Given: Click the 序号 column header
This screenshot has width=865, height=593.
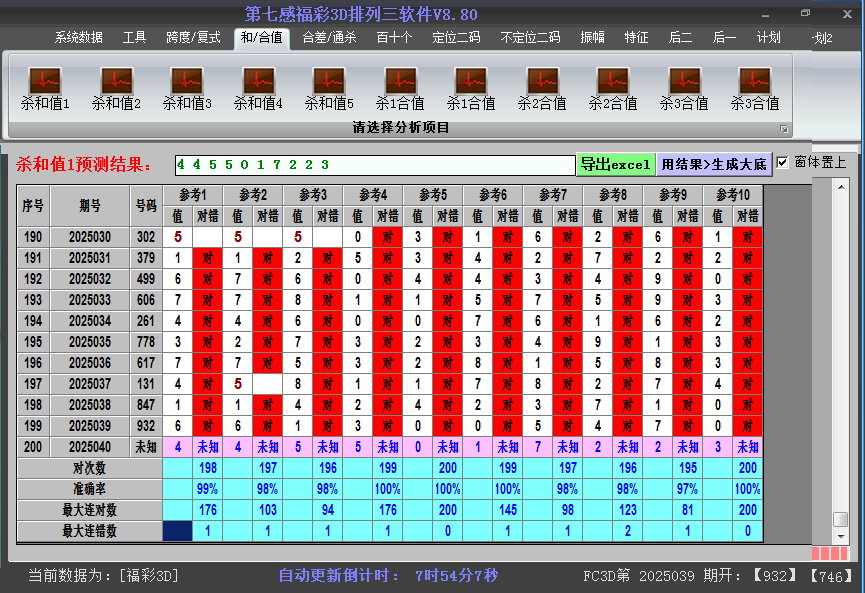Looking at the screenshot, I should [x=33, y=206].
